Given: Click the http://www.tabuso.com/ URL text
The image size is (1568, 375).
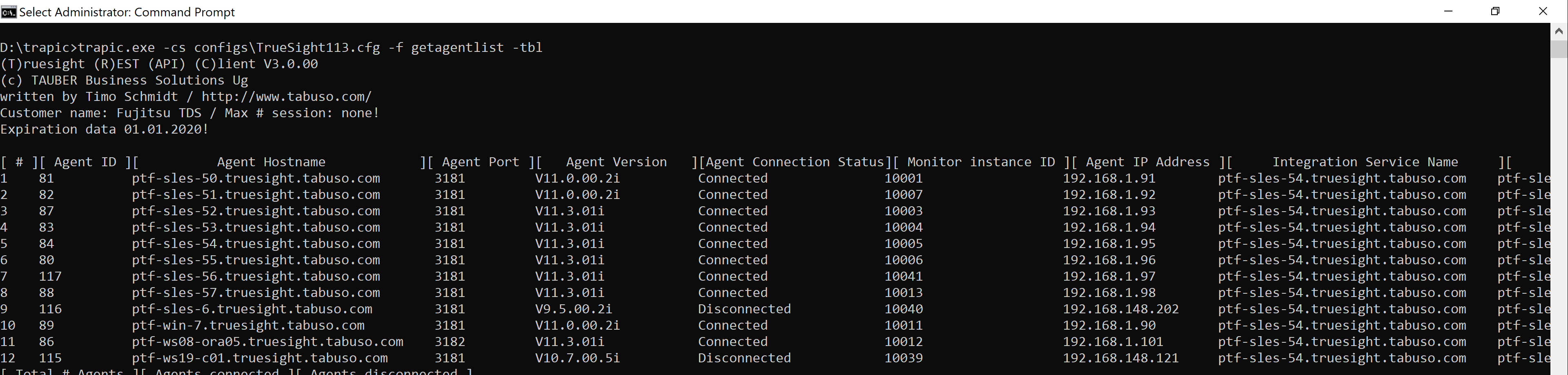Looking at the screenshot, I should coord(286,97).
